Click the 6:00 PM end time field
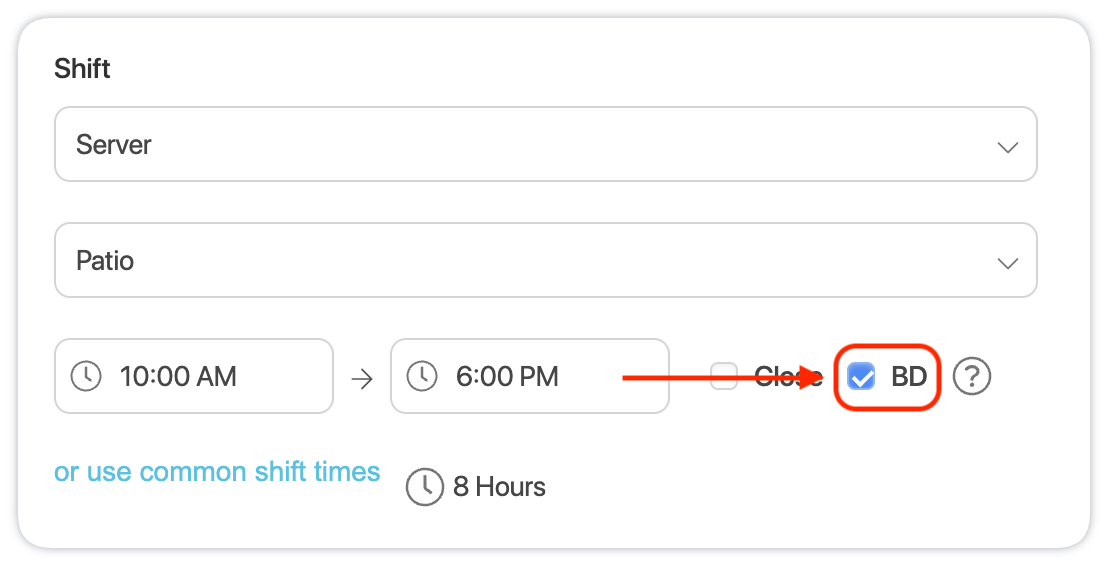The height and width of the screenshot is (566, 1108). click(x=529, y=377)
